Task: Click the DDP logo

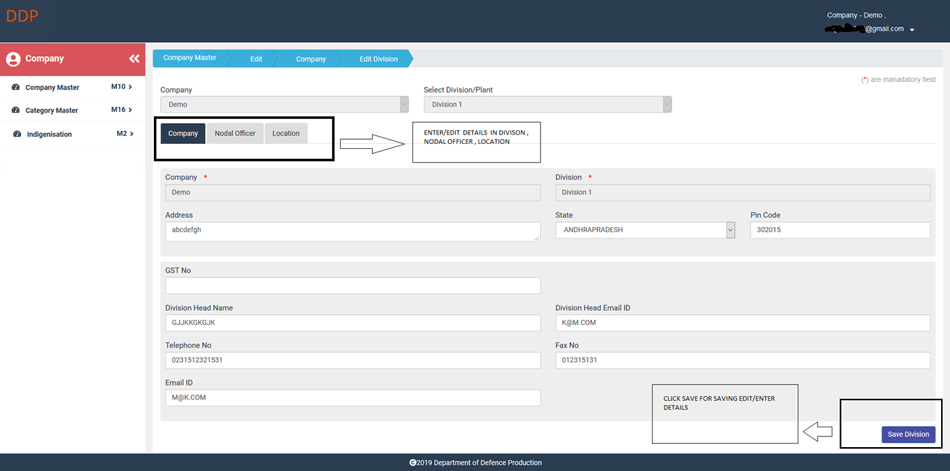Action: coord(21,16)
